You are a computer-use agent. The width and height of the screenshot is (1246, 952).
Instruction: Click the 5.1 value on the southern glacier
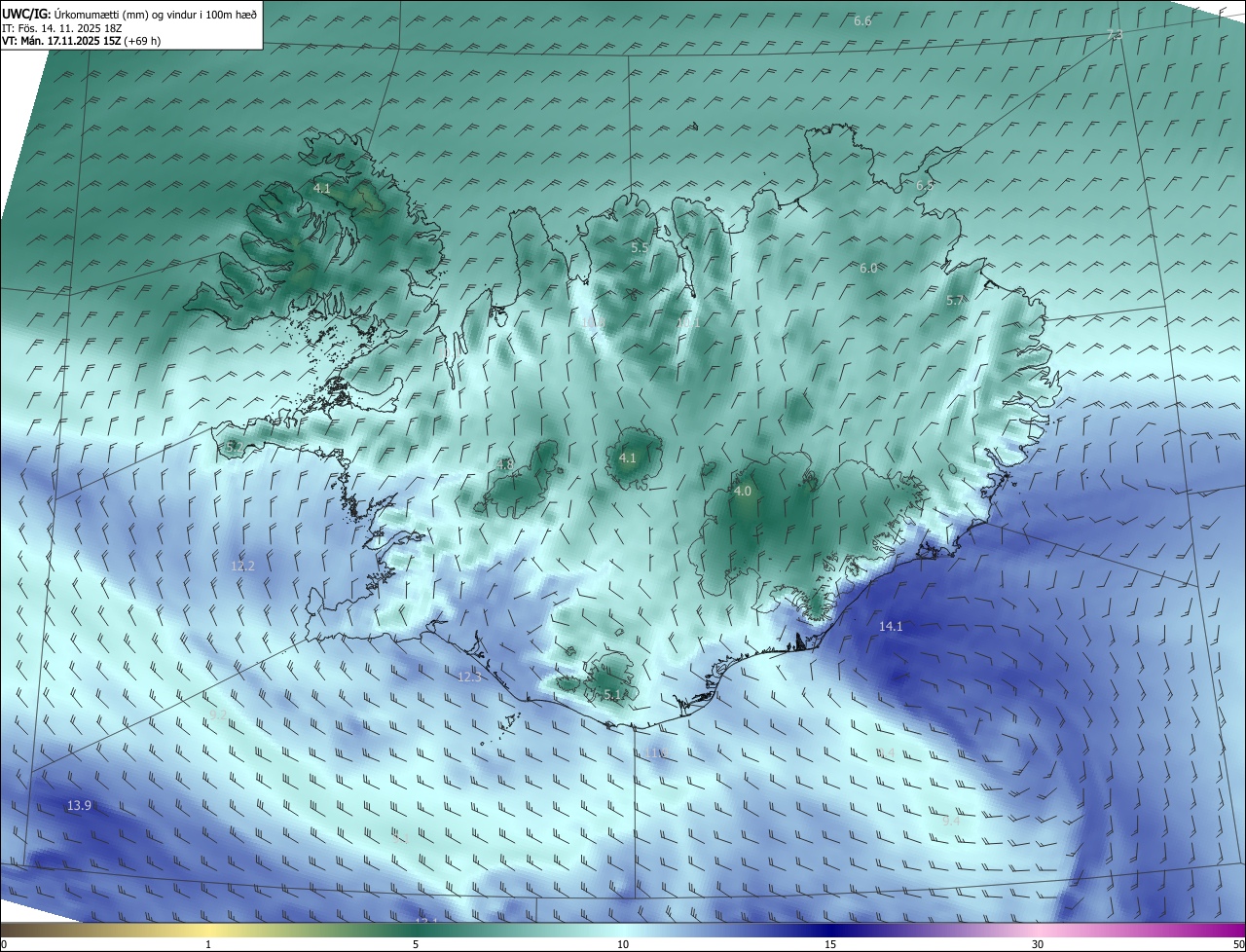612,694
